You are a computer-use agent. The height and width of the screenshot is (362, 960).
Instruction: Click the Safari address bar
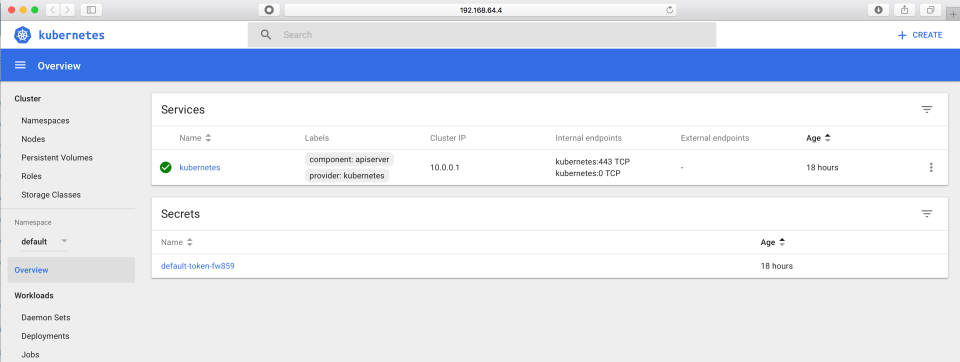tap(481, 10)
